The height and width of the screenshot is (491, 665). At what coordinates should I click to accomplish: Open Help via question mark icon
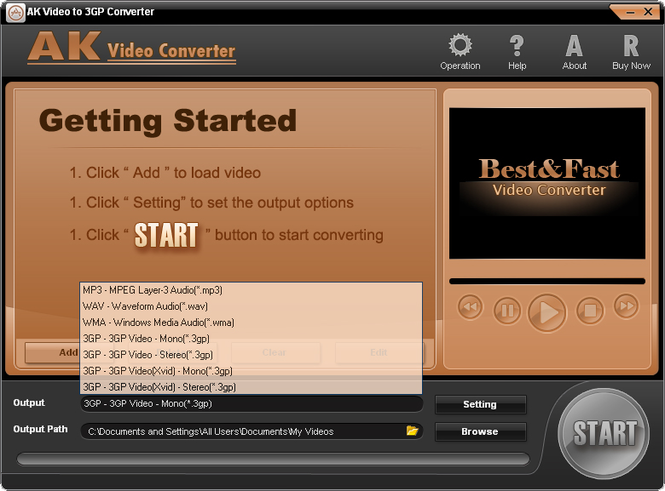pyautogui.click(x=517, y=52)
